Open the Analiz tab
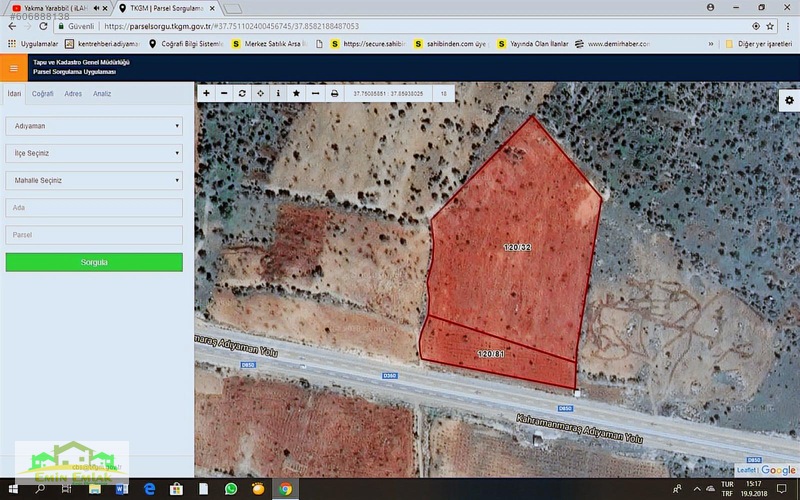This screenshot has height=500, width=800. pyautogui.click(x=102, y=94)
